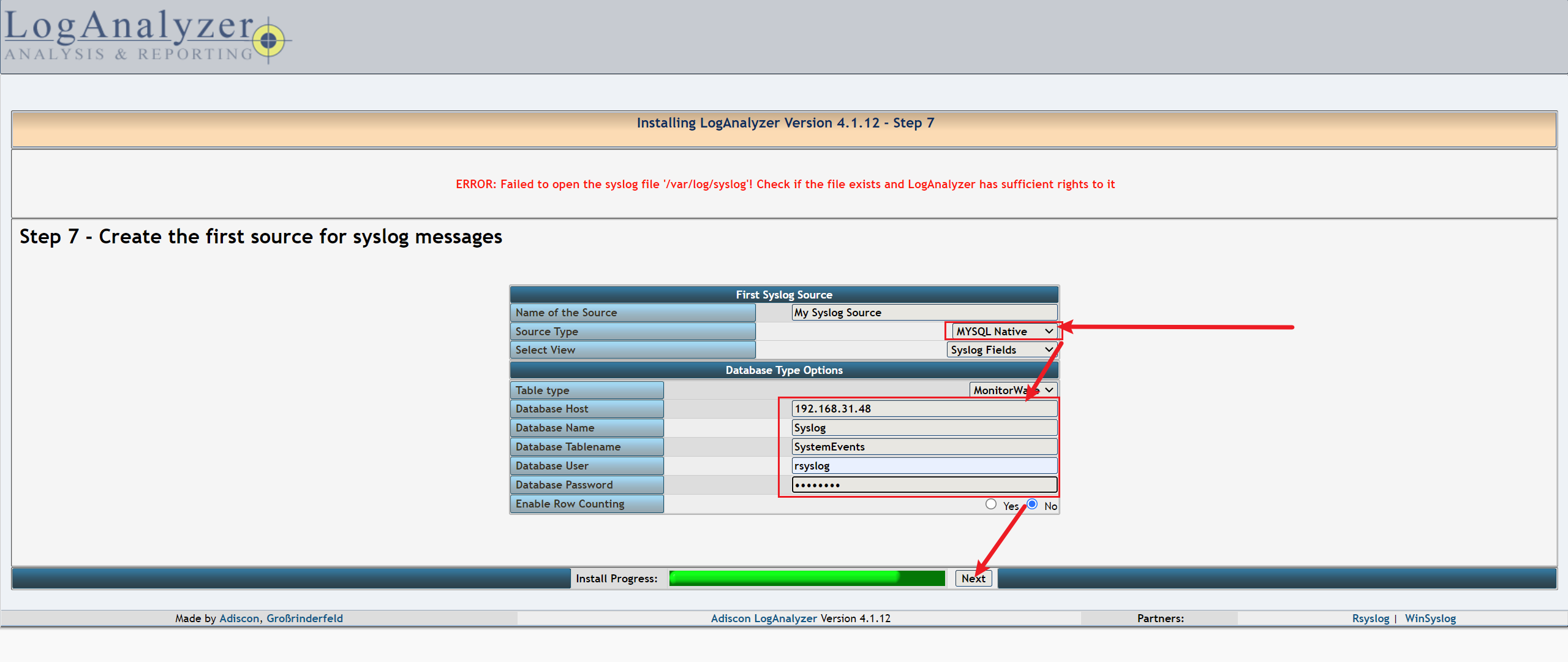The image size is (1568, 662).
Task: Click the Database Name field containing Syslog
Action: click(924, 428)
